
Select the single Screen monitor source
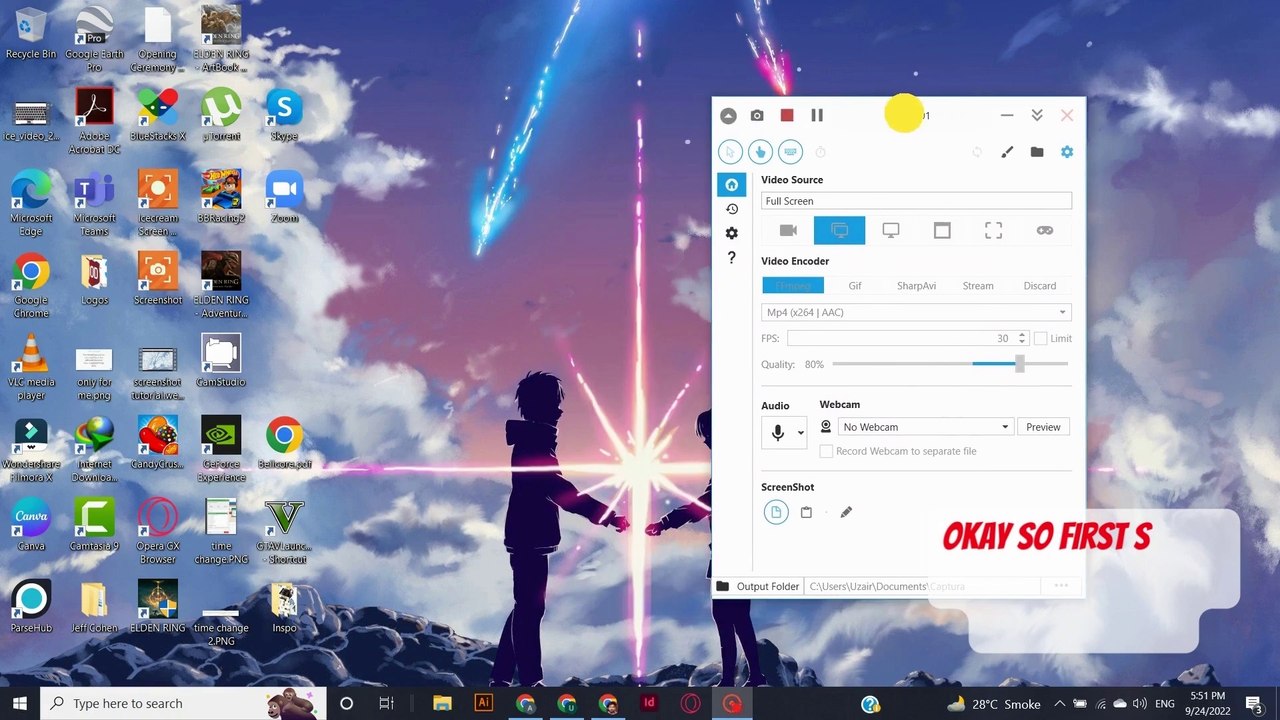click(891, 231)
